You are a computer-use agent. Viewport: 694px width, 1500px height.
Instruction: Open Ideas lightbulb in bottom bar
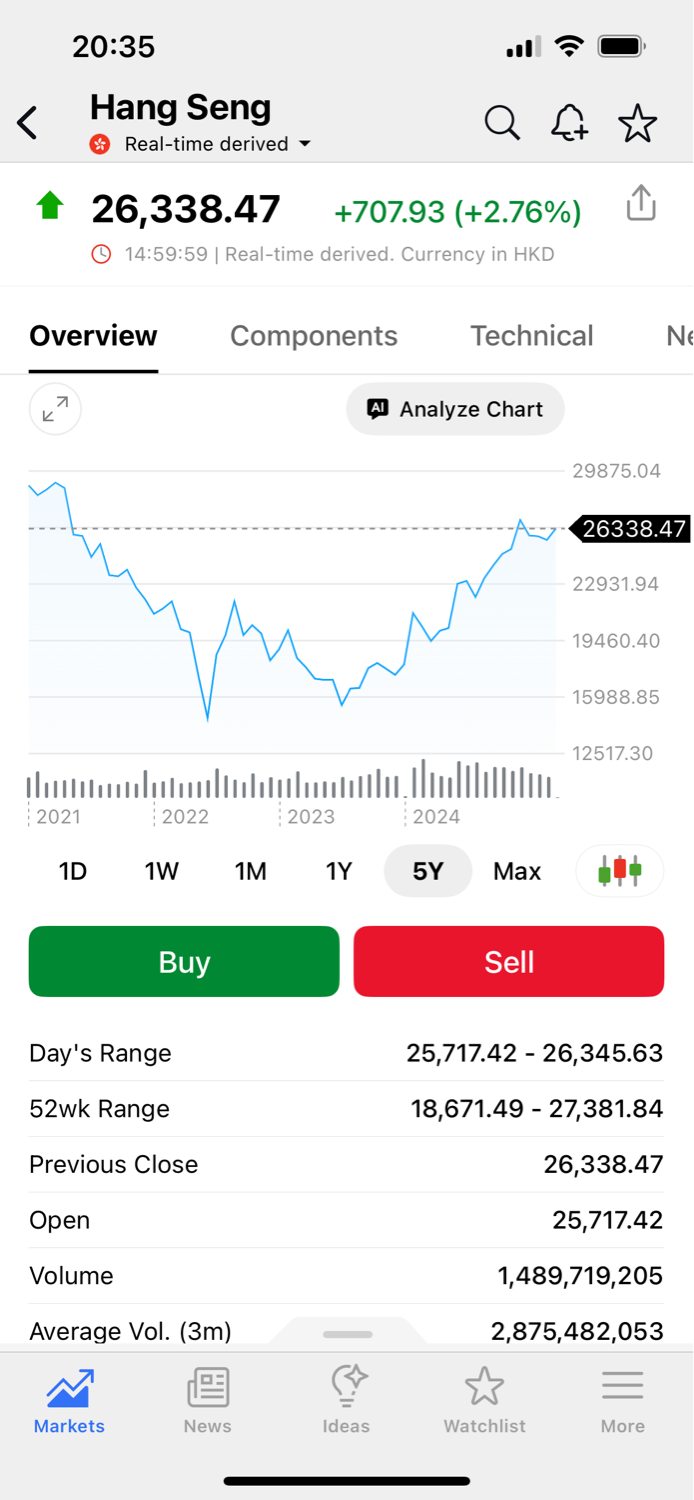(x=346, y=1400)
